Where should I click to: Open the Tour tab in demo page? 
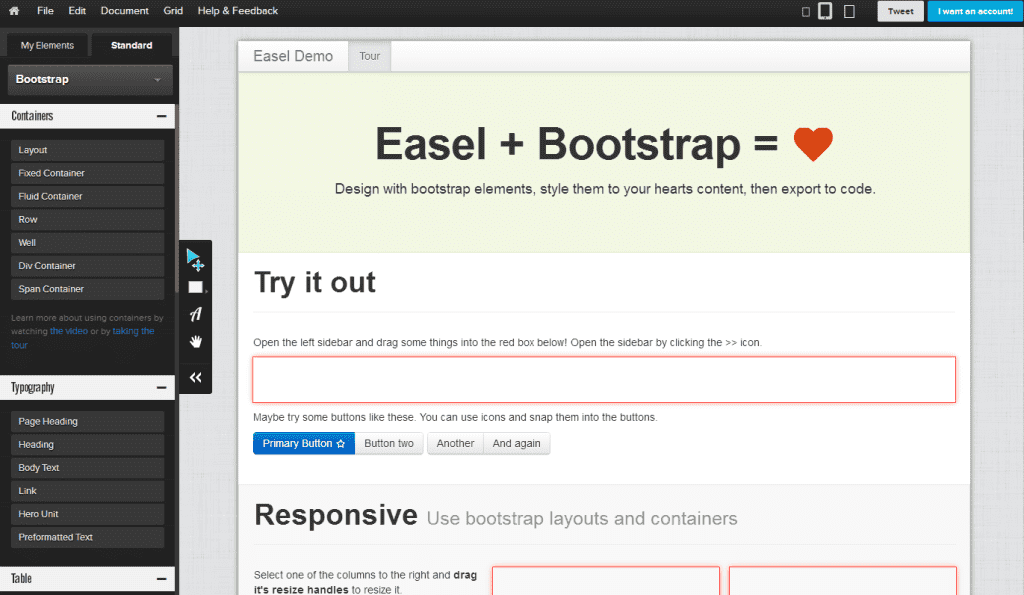[369, 56]
